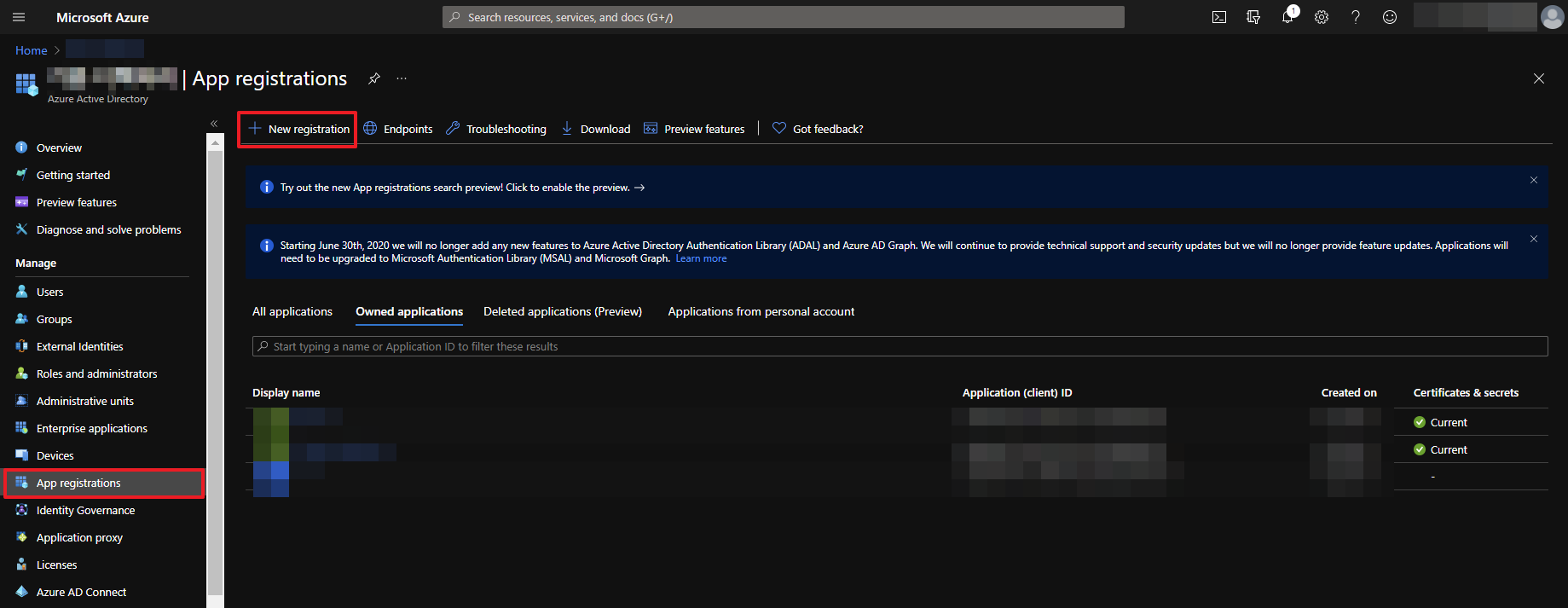Sort by Display name column header
Viewport: 1568px width, 608px height.
[286, 393]
